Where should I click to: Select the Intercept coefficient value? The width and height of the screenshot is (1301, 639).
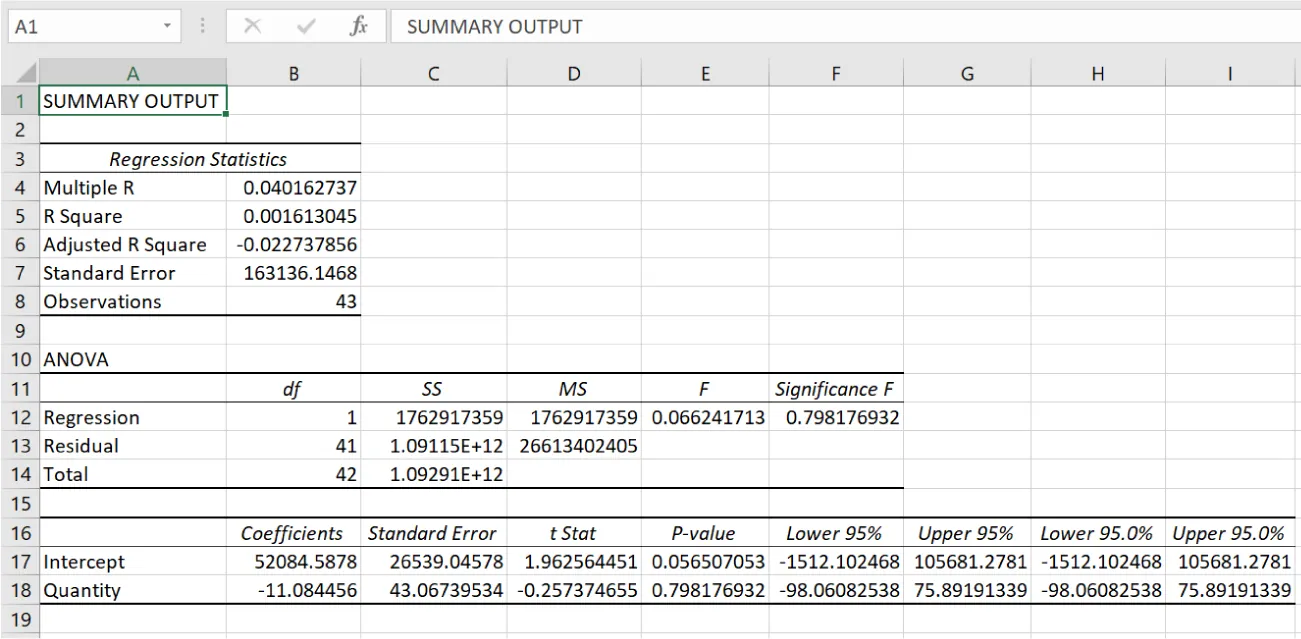pos(293,561)
